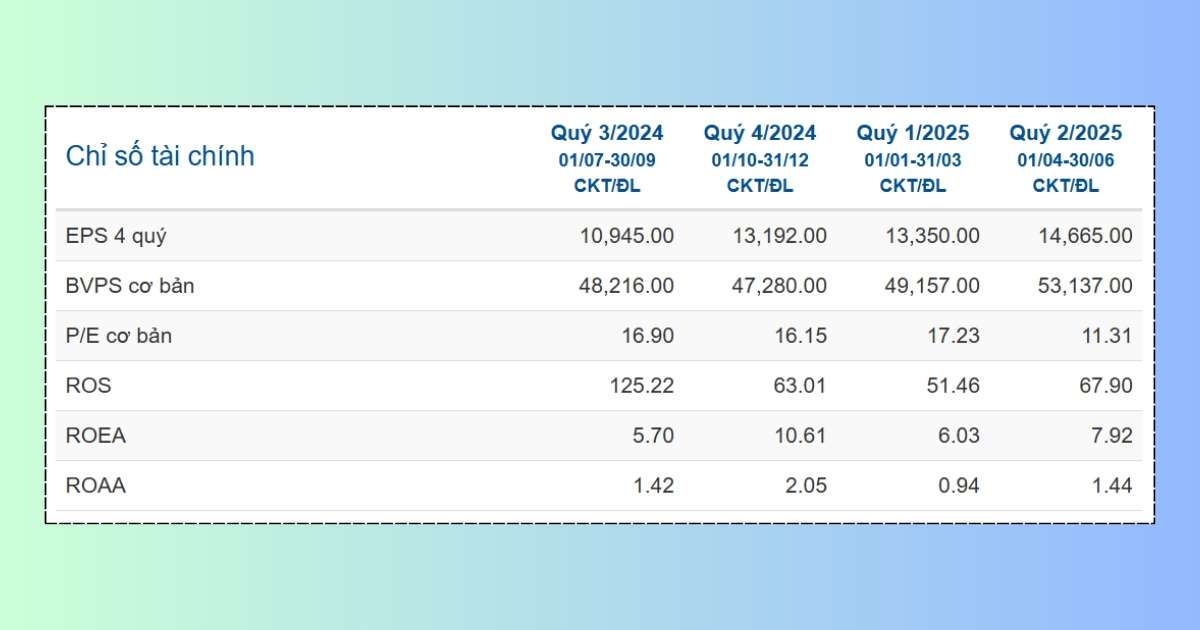
Task: Select the ROAA value 0.94
Action: click(x=958, y=486)
